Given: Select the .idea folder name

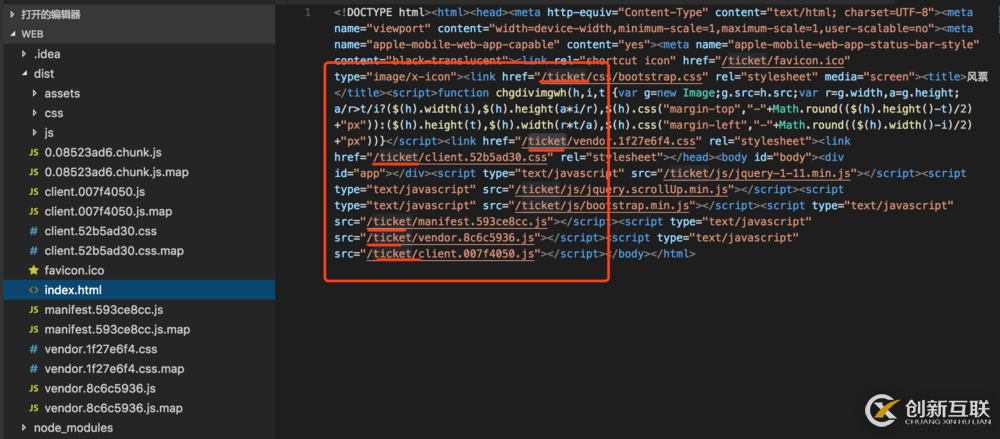Looking at the screenshot, I should [x=47, y=54].
